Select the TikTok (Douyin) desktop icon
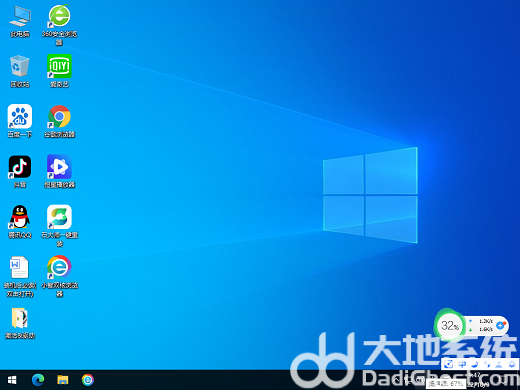The height and width of the screenshot is (390, 520). pyautogui.click(x=20, y=167)
